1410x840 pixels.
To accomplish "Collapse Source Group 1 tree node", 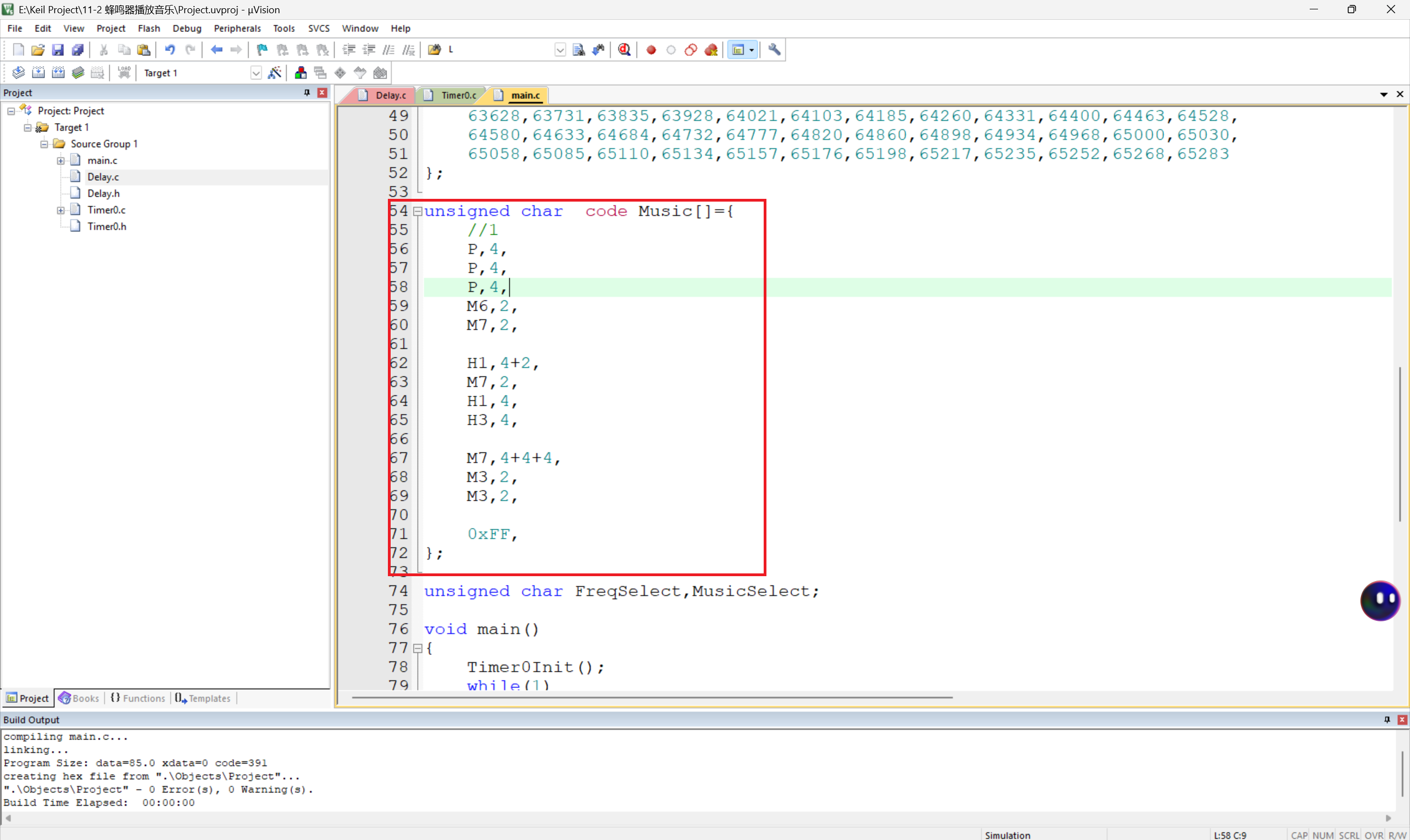I will (44, 144).
